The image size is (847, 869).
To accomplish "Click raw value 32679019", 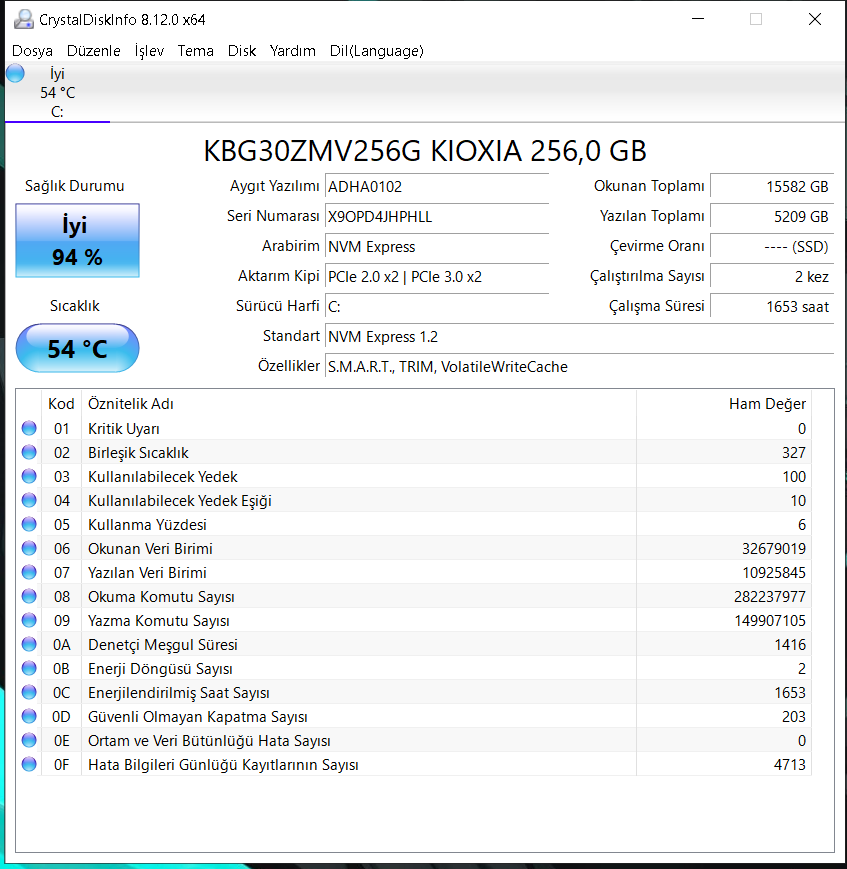I will tap(774, 549).
